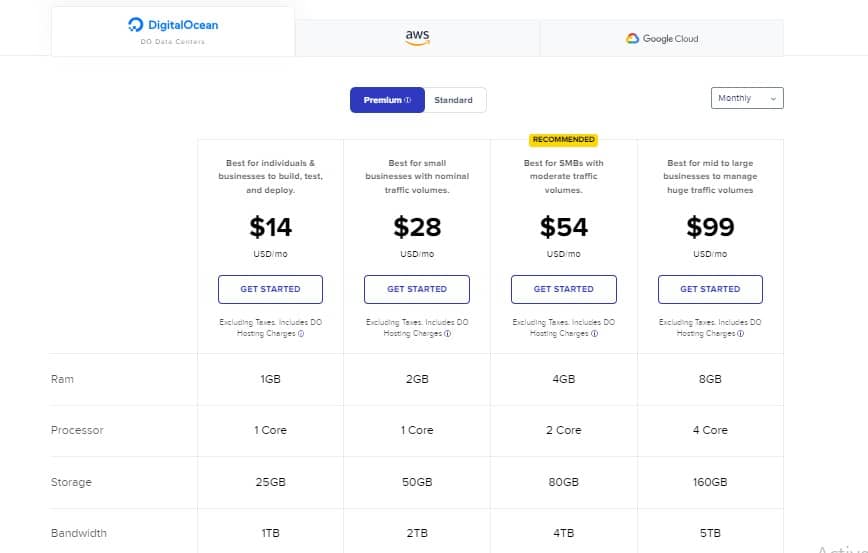Open hosting charges info icon under $28 plan
The image size is (868, 553).
(448, 334)
